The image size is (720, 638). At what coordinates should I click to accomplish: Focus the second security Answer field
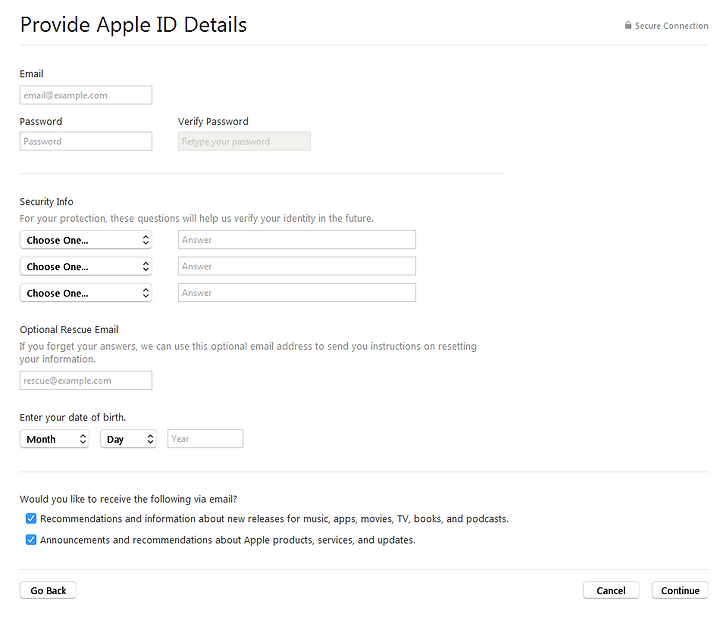[297, 266]
